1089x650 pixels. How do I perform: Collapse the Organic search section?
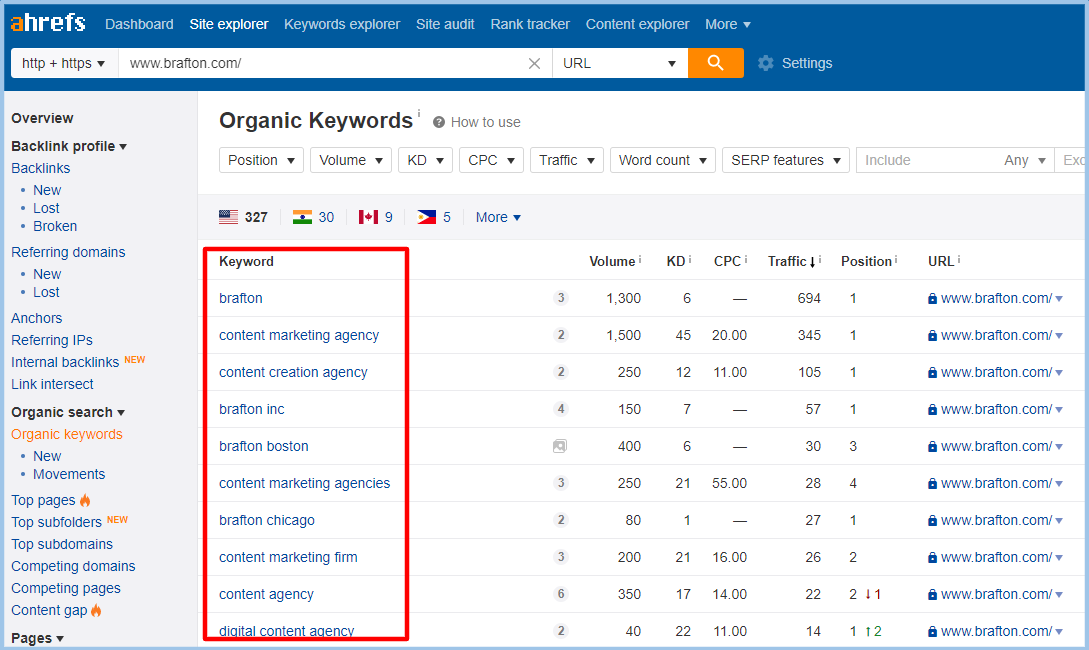[x=68, y=412]
